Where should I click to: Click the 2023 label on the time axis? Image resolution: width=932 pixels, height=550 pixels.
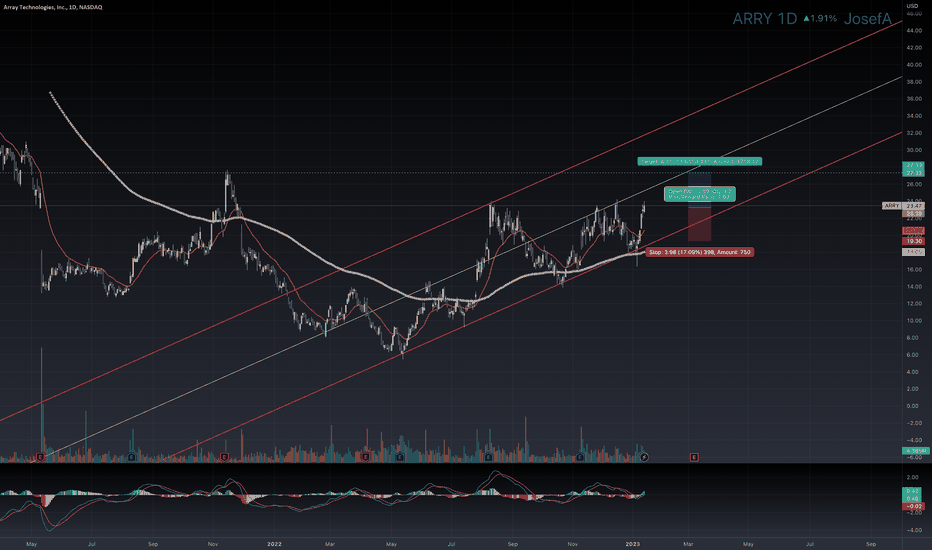[632, 543]
